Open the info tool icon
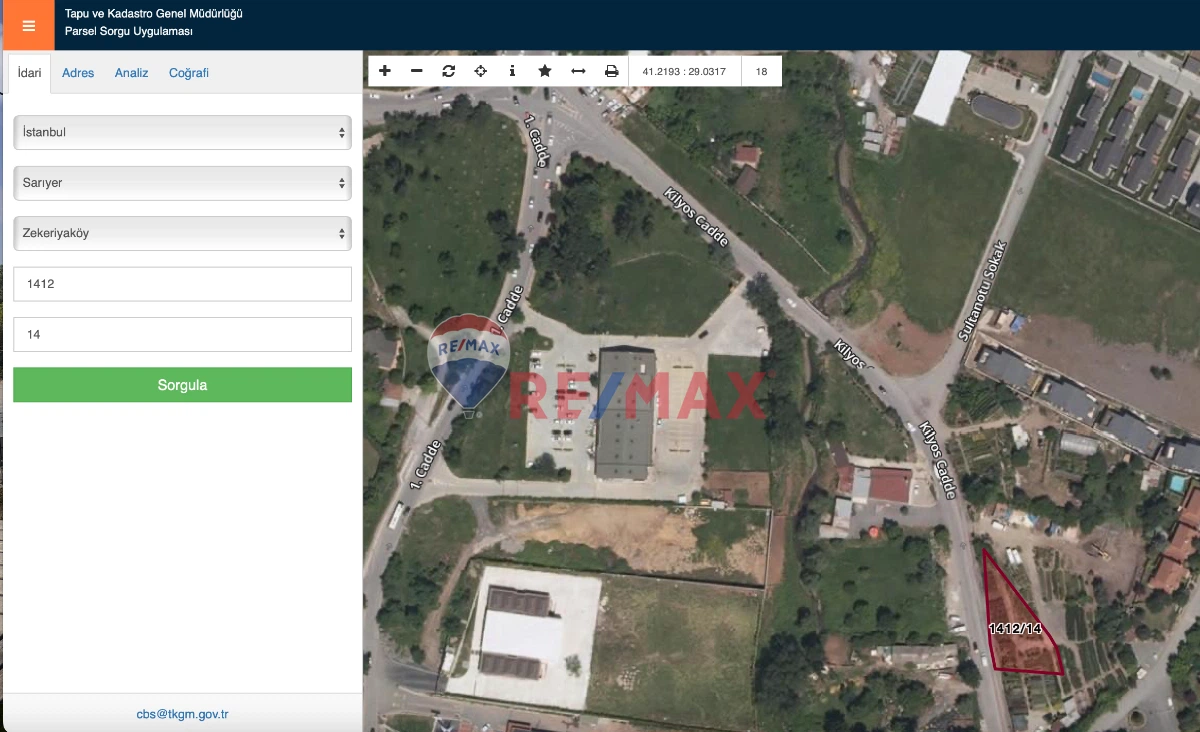The width and height of the screenshot is (1200, 732). (513, 71)
